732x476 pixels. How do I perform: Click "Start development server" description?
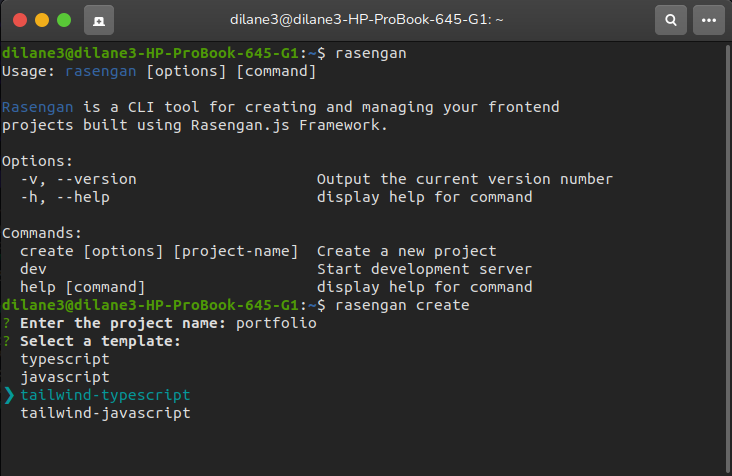(424, 269)
